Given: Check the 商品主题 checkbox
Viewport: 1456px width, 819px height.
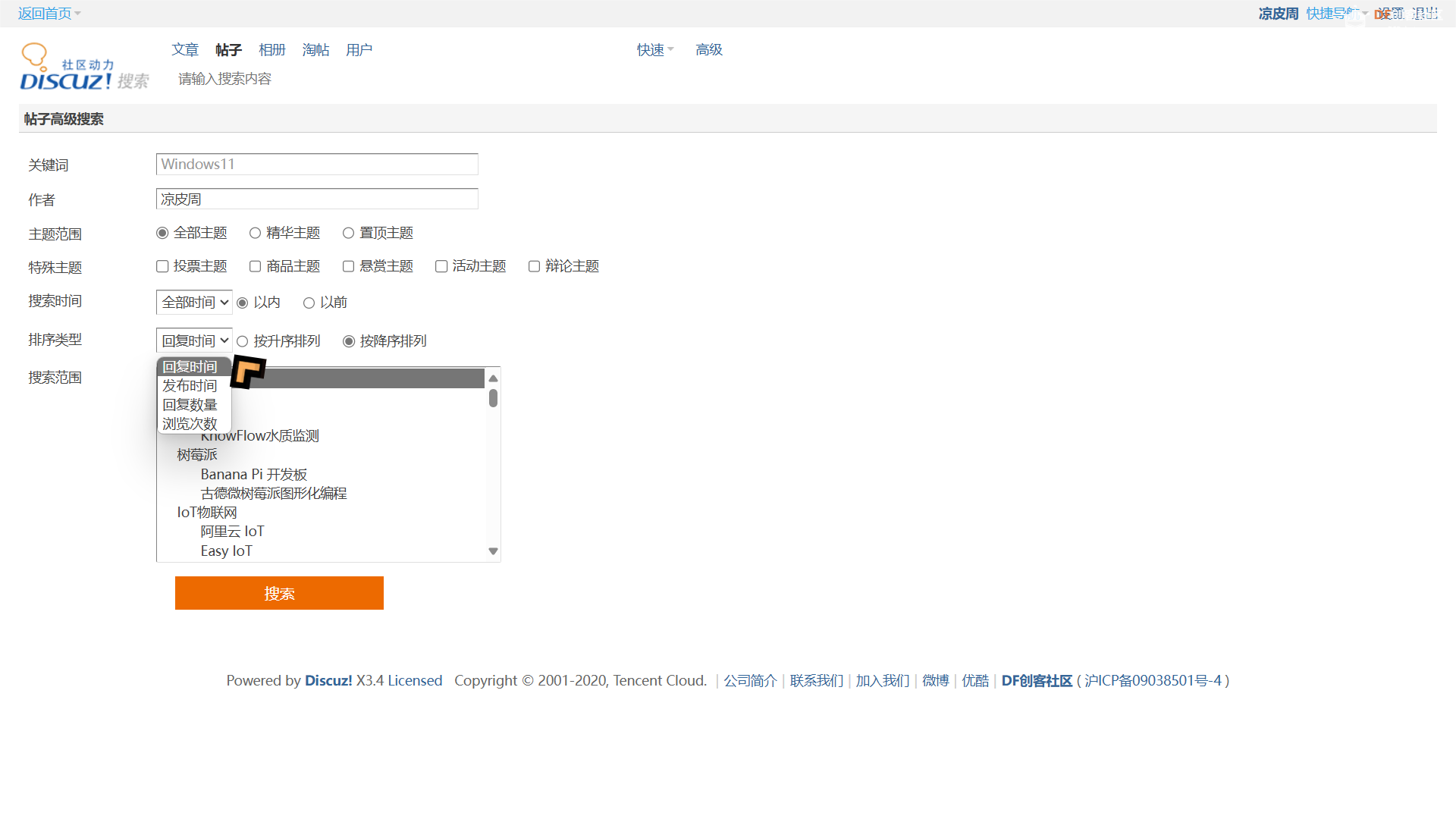Looking at the screenshot, I should pos(256,267).
